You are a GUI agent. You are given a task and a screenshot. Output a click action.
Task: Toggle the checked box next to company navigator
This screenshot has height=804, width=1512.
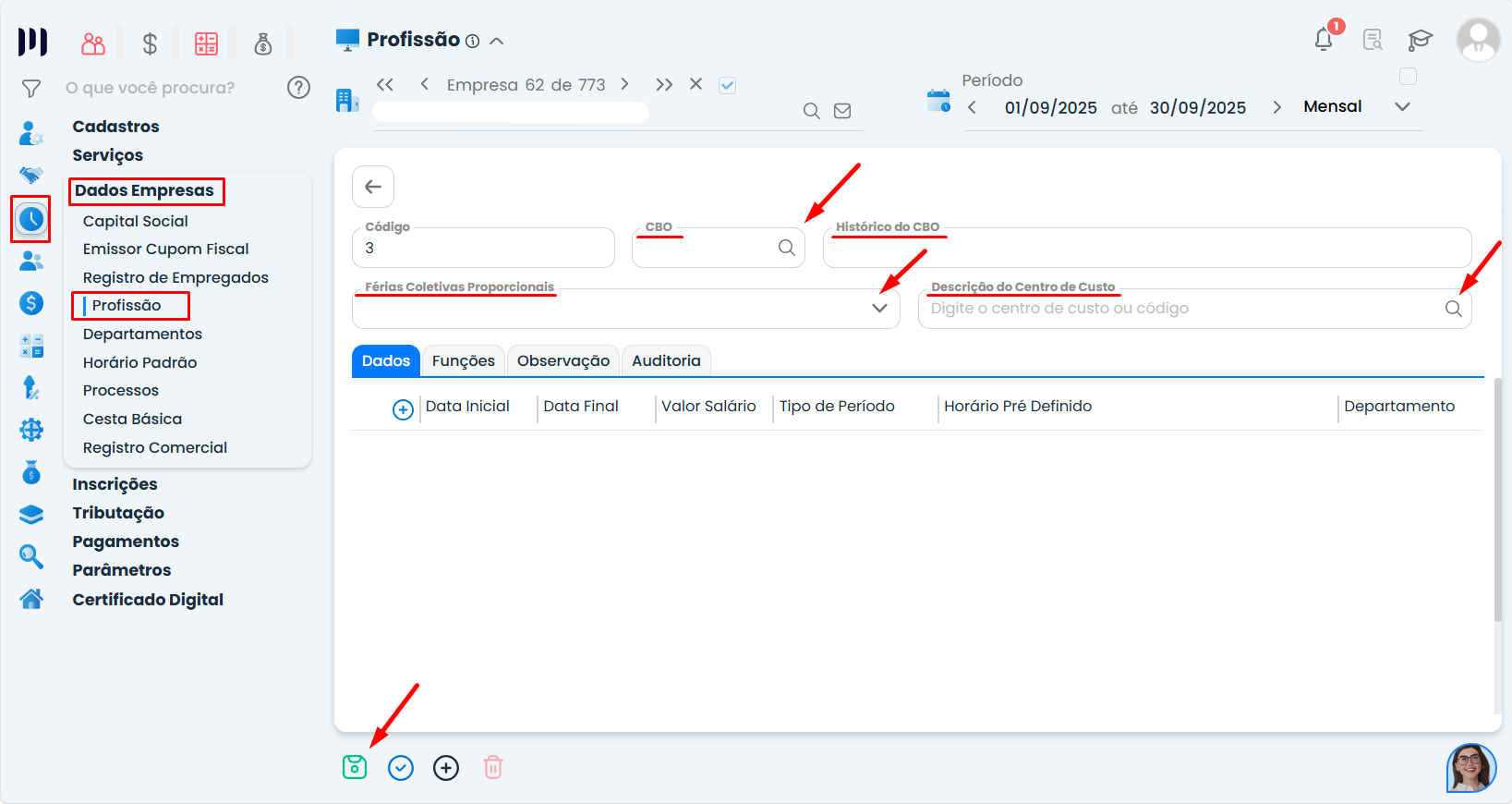728,85
